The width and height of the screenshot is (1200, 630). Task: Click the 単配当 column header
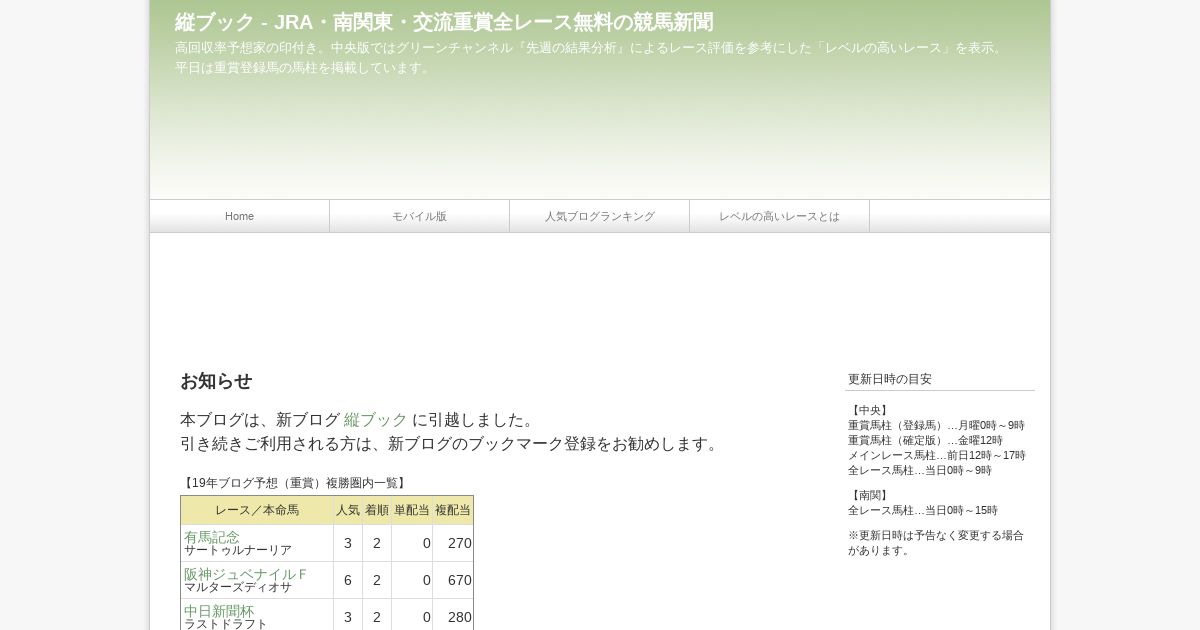412,510
